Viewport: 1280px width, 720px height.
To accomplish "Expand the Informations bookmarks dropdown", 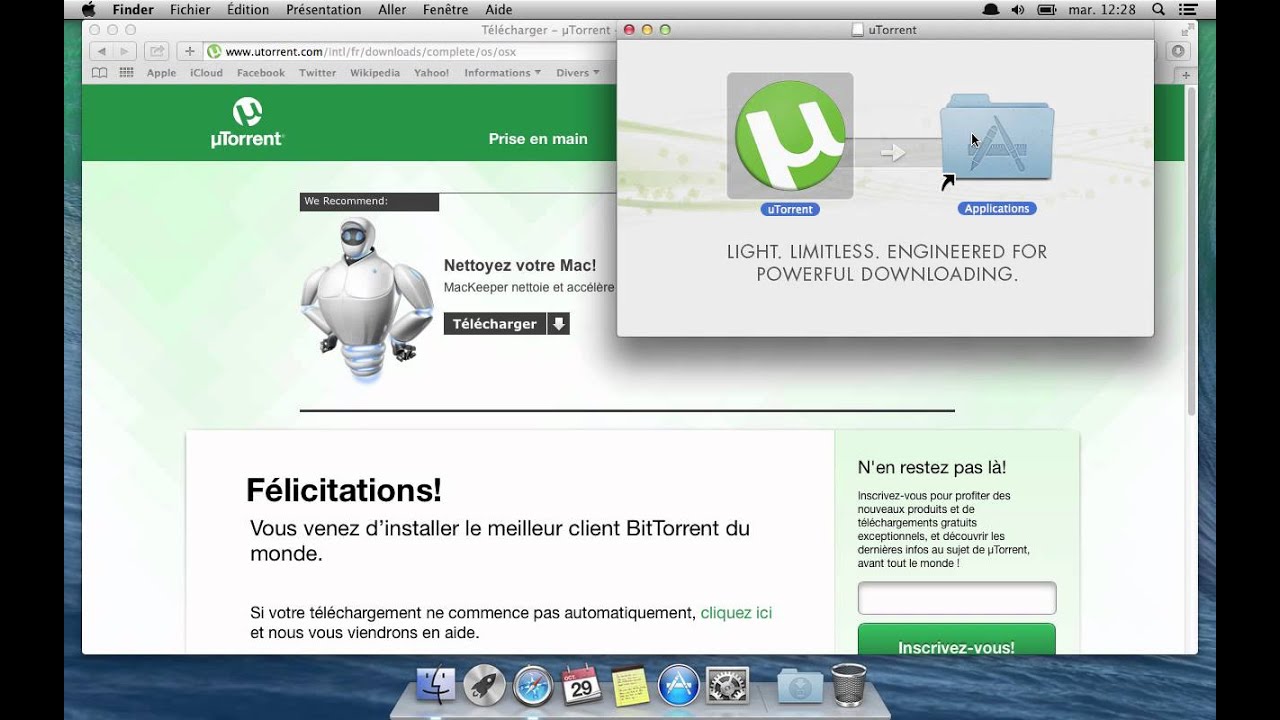I will click(x=502, y=73).
